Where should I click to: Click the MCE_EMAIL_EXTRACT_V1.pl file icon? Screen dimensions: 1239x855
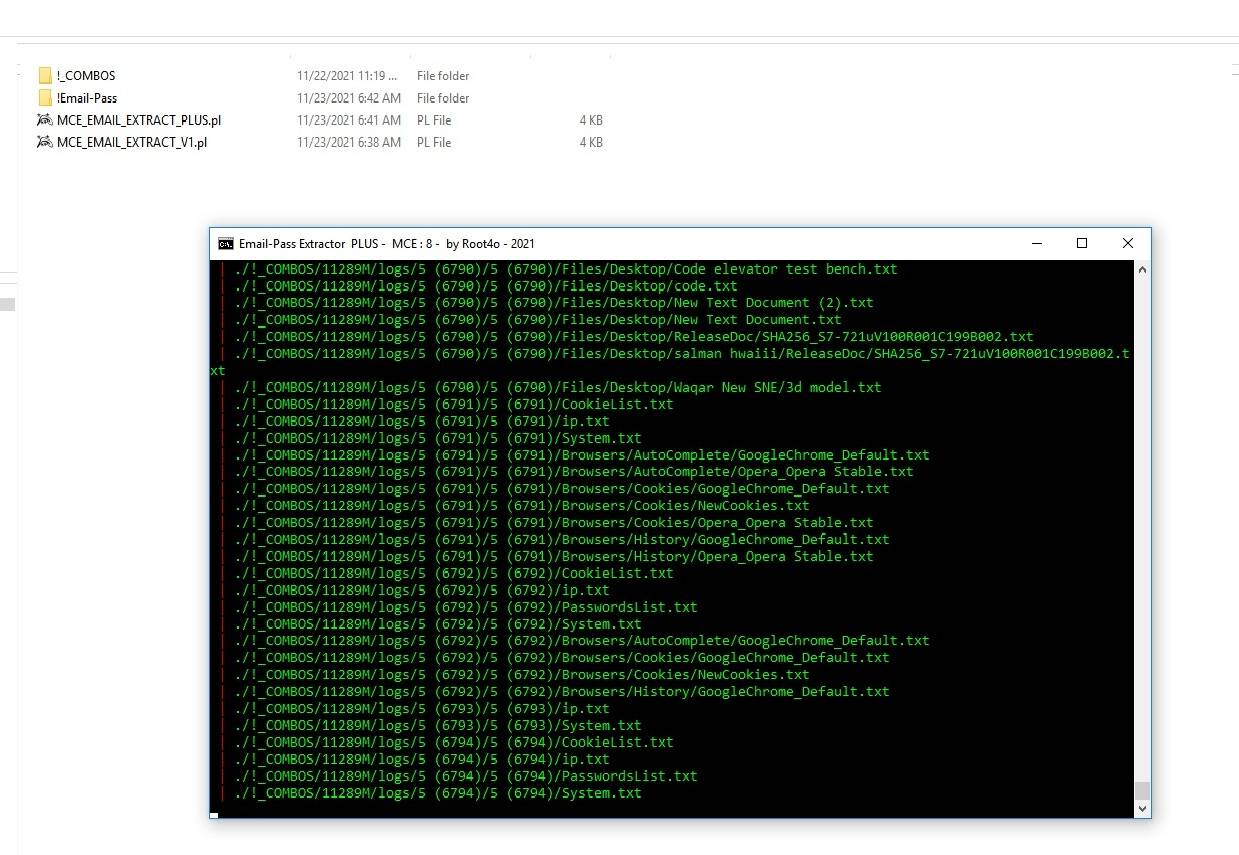(44, 142)
